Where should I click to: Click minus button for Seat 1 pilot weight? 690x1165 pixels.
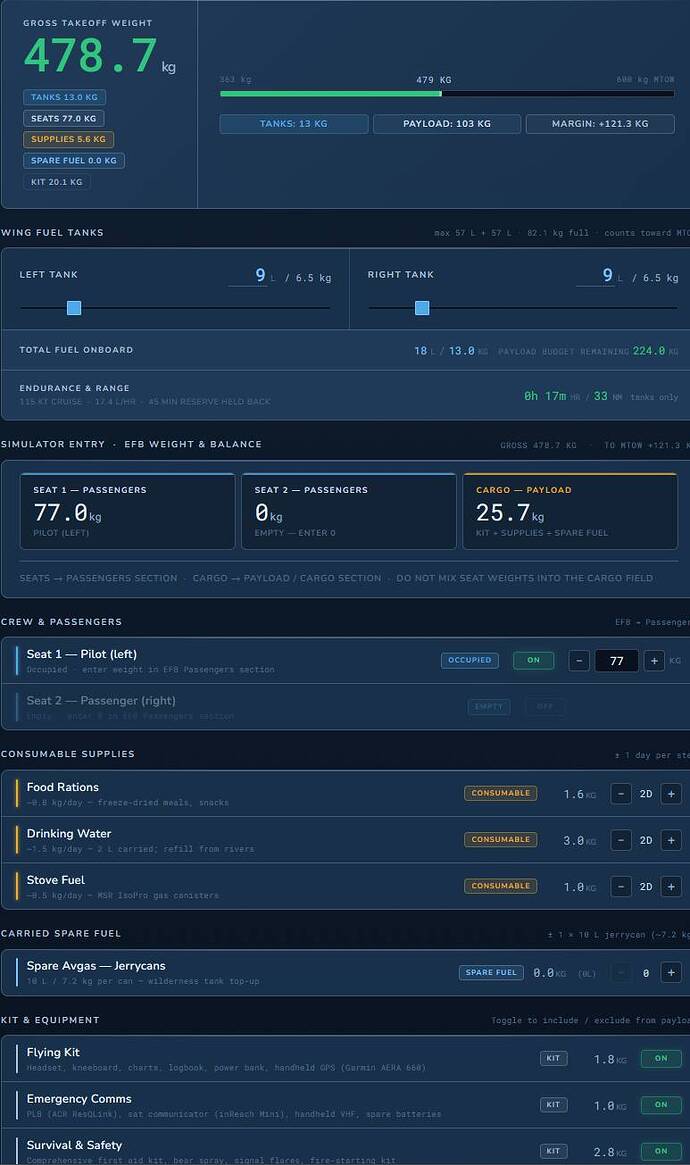tap(579, 660)
